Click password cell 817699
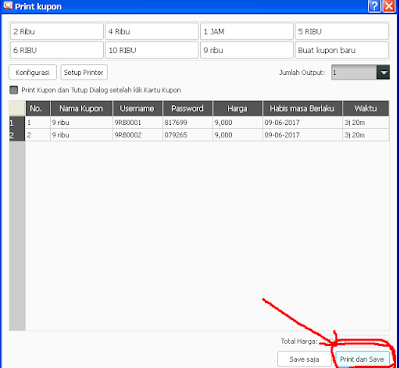The image size is (400, 368). pyautogui.click(x=187, y=123)
